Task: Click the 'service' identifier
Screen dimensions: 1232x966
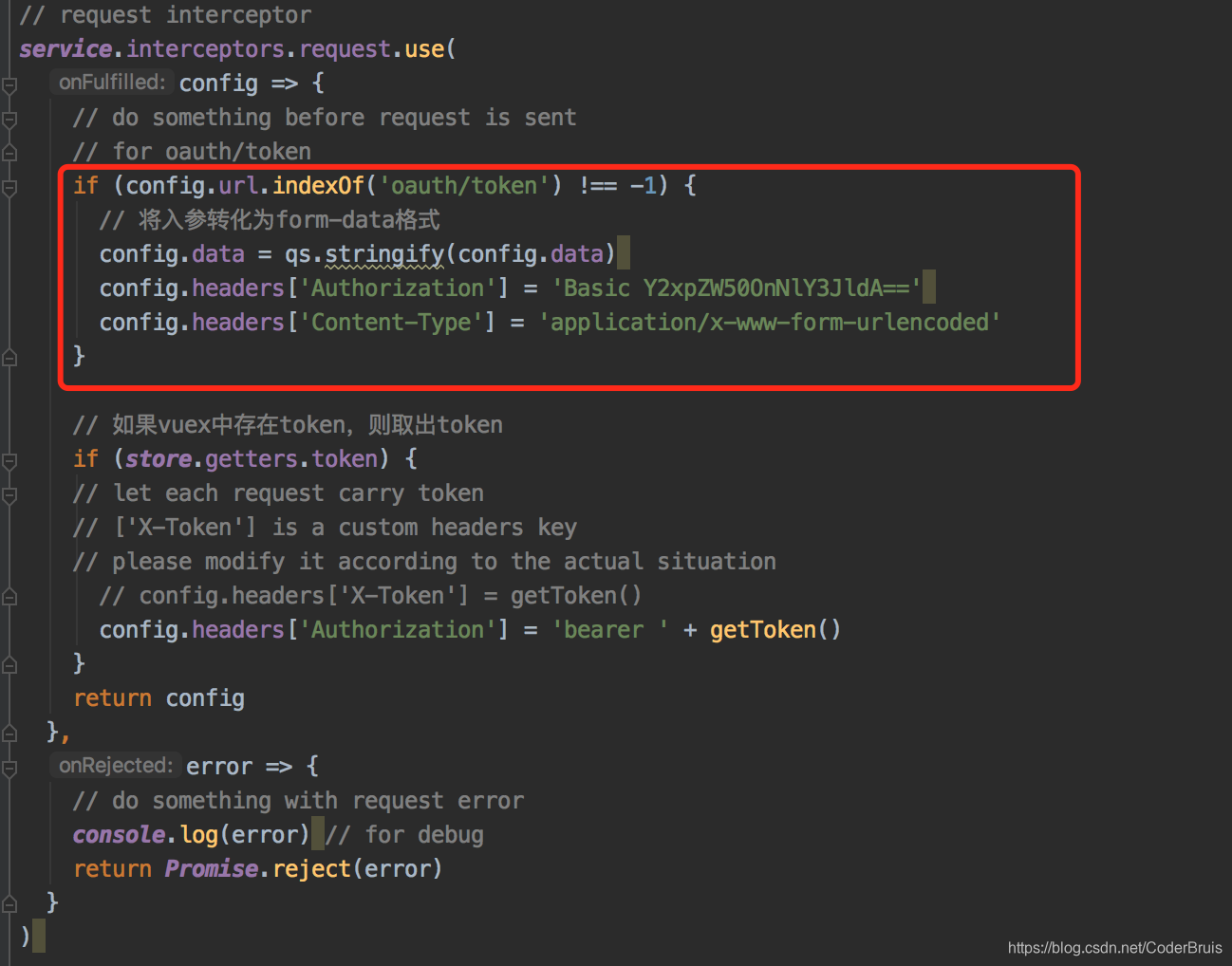Action: 65,48
